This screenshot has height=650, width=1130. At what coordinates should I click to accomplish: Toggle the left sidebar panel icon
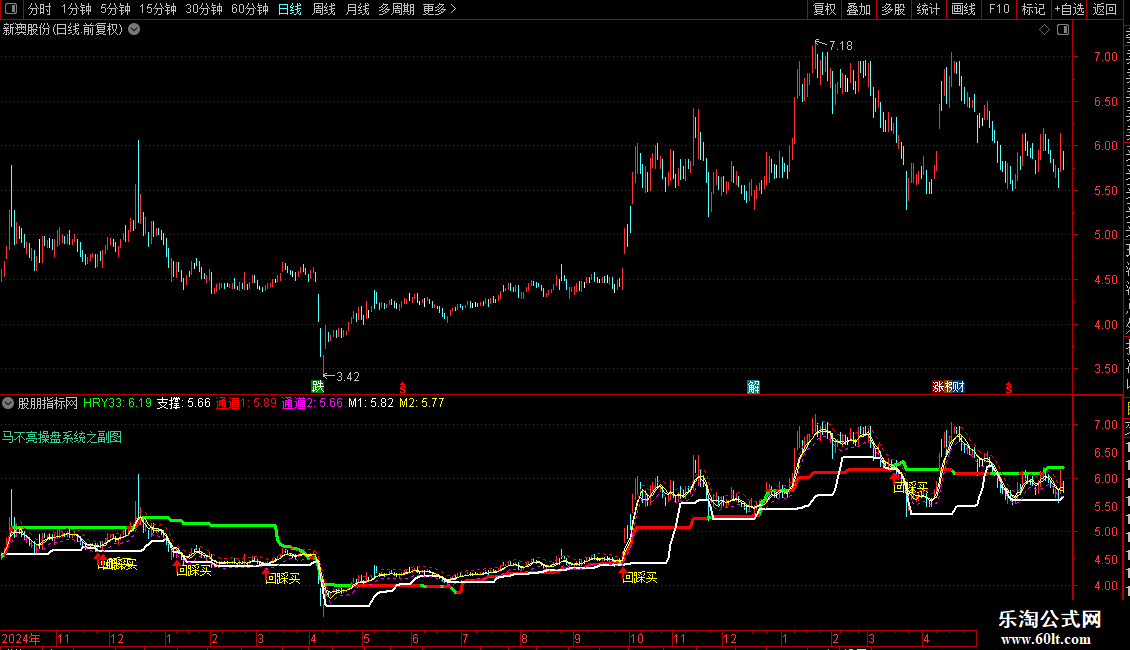11,9
